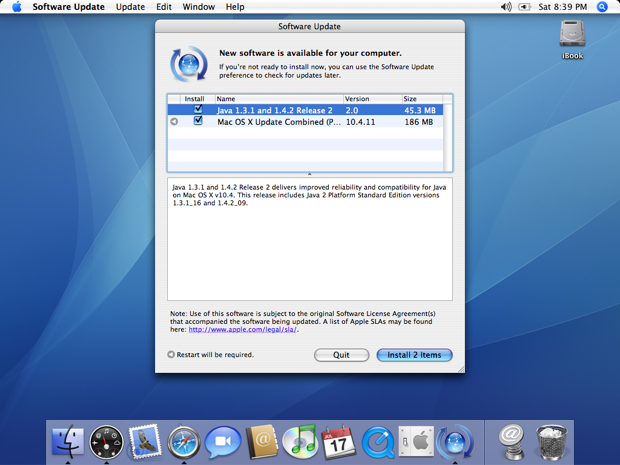Uncheck install box for Mac OS X Update Combined
The height and width of the screenshot is (465, 620).
pyautogui.click(x=198, y=121)
